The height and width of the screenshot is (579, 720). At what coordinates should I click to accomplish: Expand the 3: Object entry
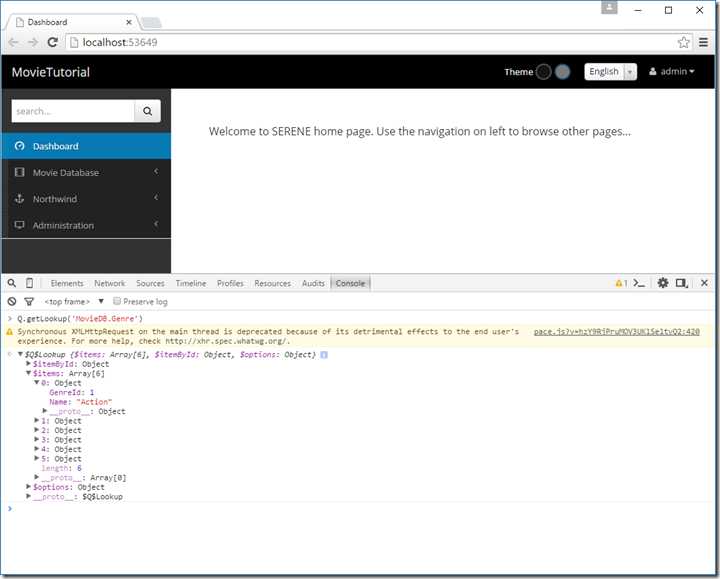tap(37, 439)
